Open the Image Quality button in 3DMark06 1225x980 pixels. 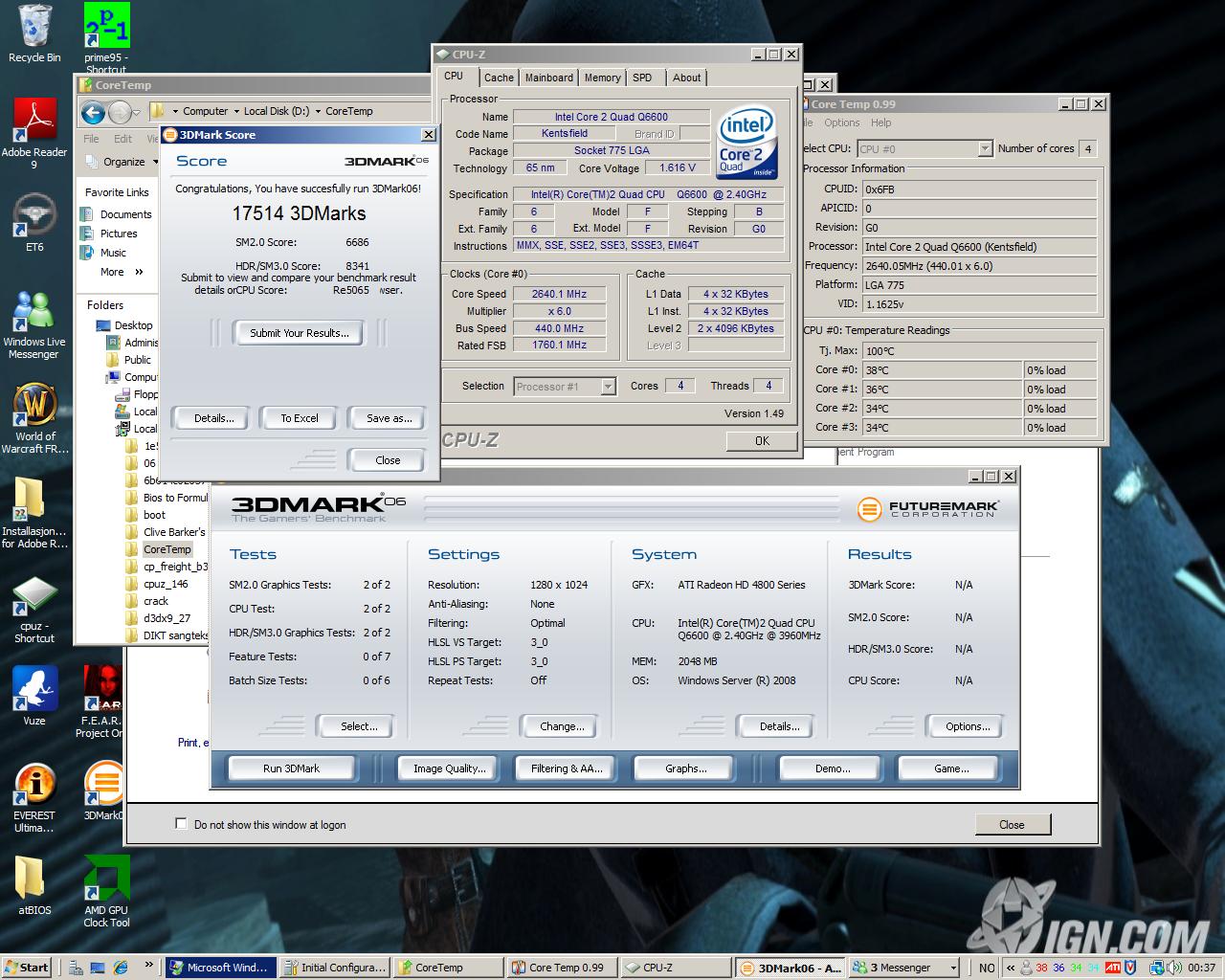tap(449, 768)
